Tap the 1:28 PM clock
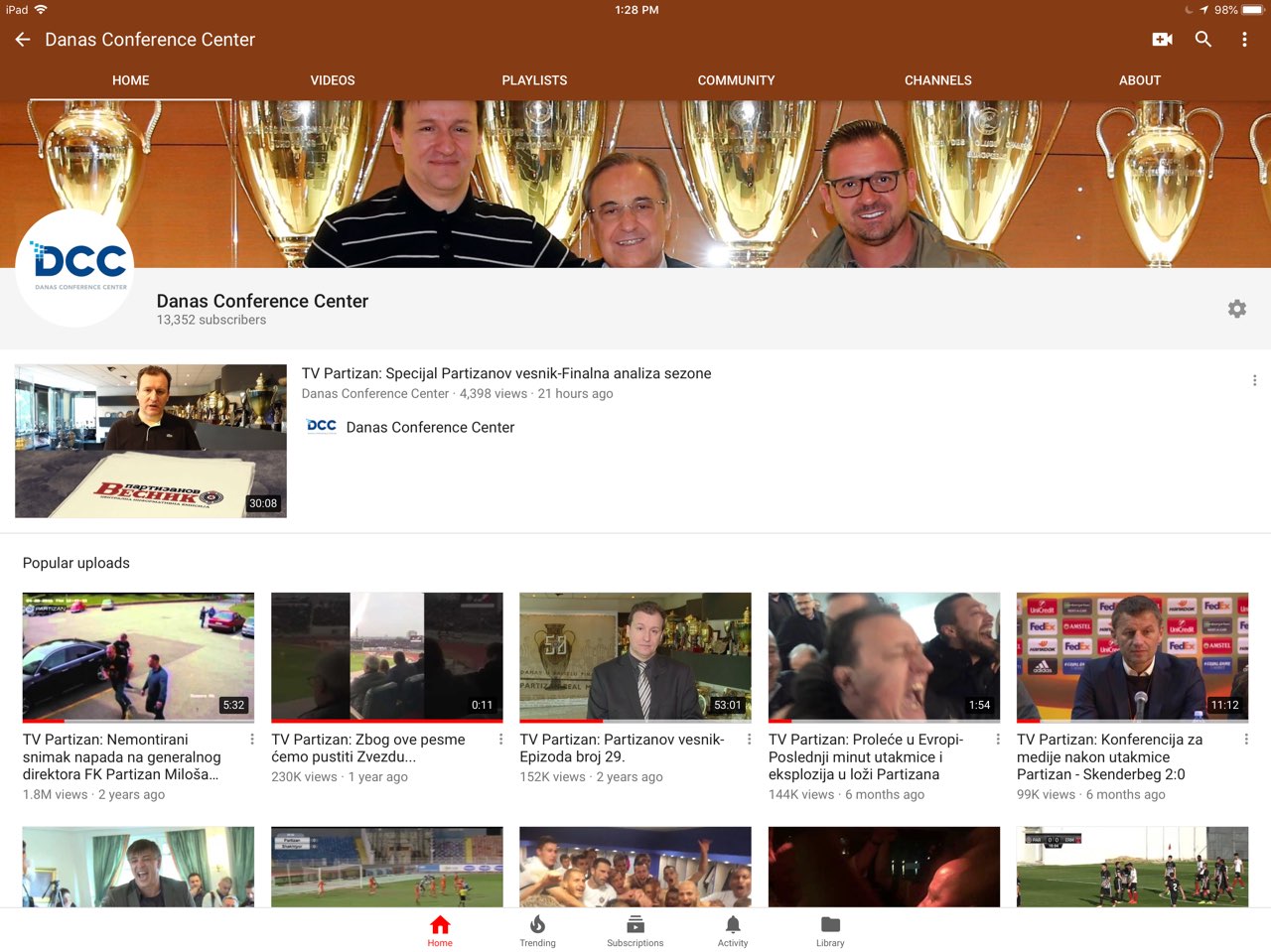Screen dimensions: 1271x952 636,10
